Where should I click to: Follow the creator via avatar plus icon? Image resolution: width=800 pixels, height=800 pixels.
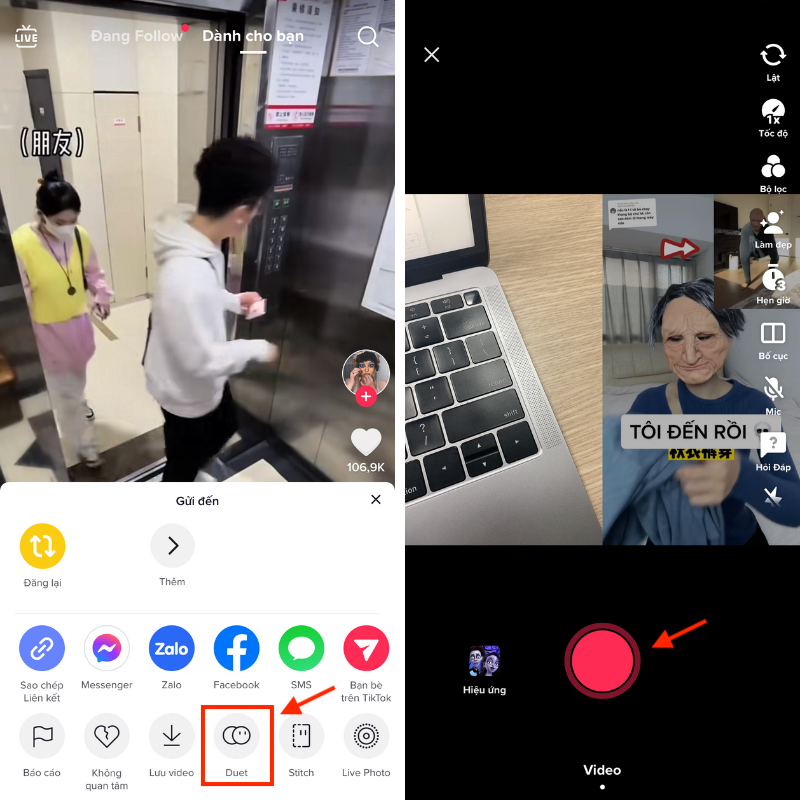(x=366, y=396)
